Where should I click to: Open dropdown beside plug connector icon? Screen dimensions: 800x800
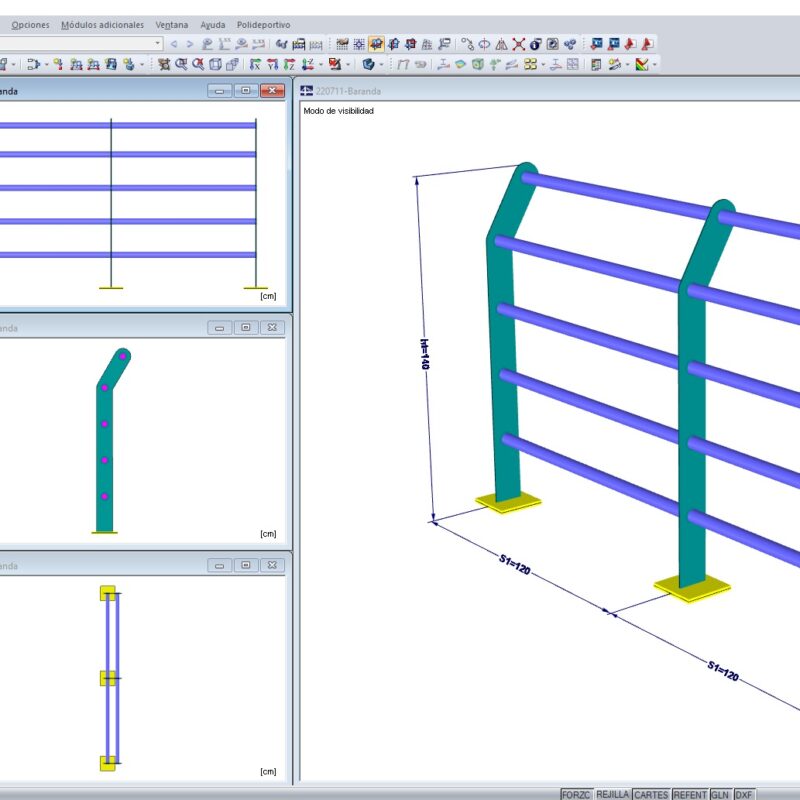(x=46, y=64)
